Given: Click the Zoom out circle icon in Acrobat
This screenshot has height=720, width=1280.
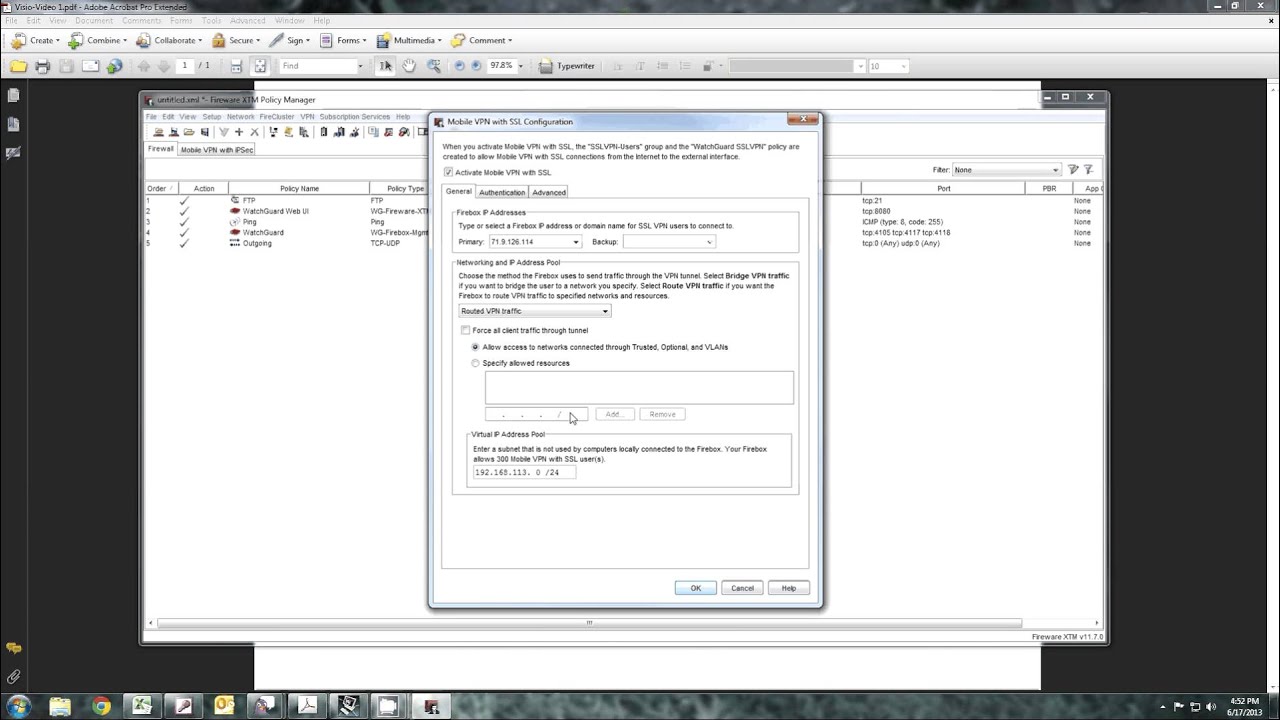Looking at the screenshot, I should [x=459, y=66].
